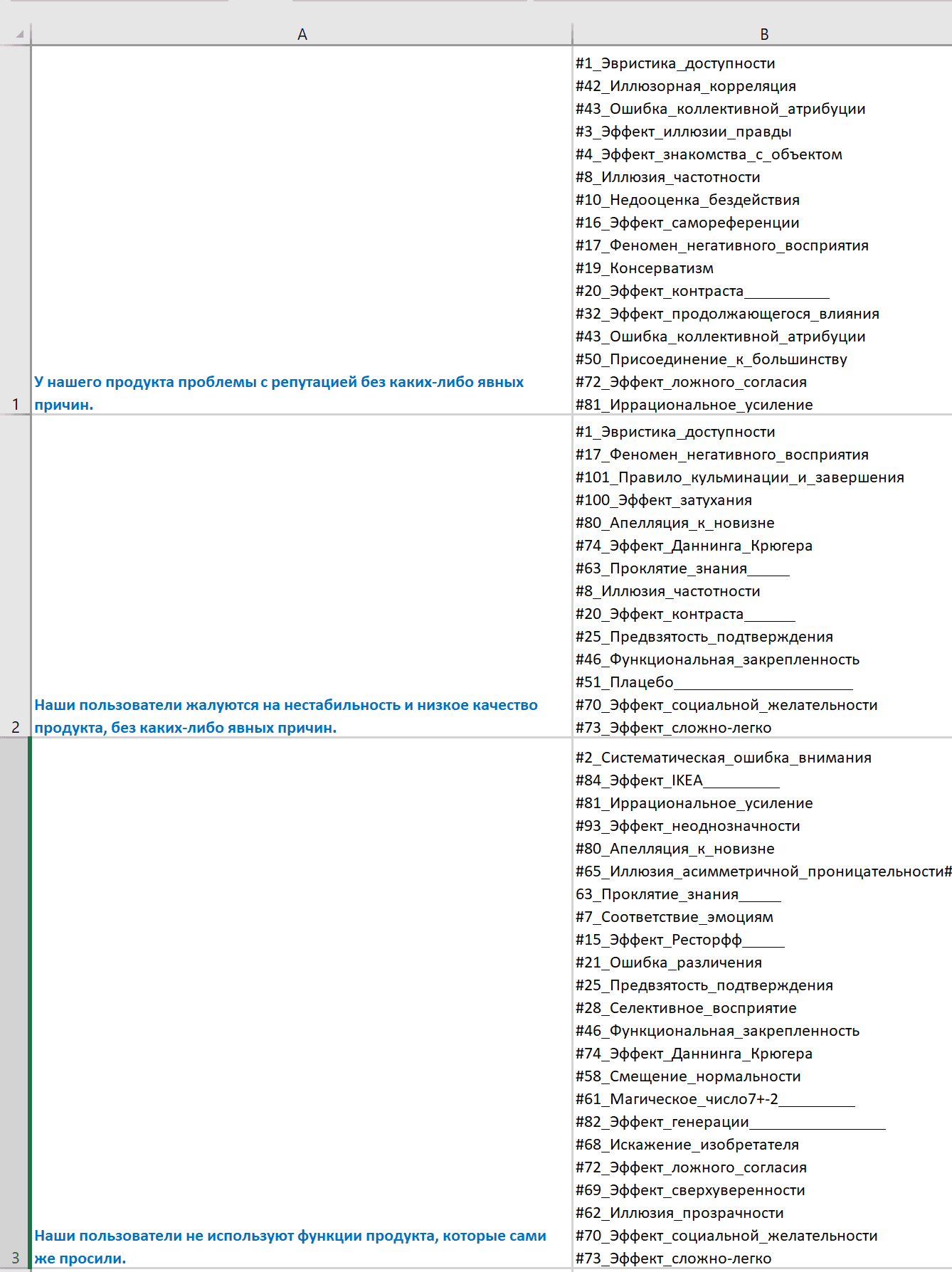Select row 3 header

pos(15,1003)
